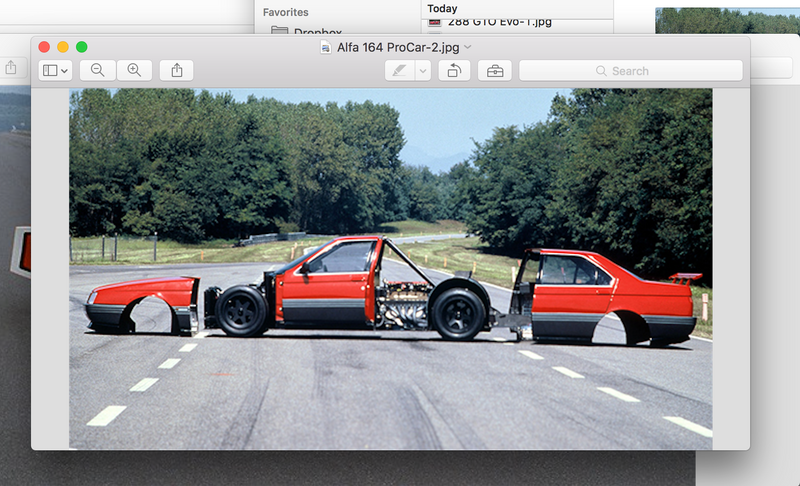Screen dimensions: 800x486
Task: Click the Search field in Preview
Action: coord(631,71)
